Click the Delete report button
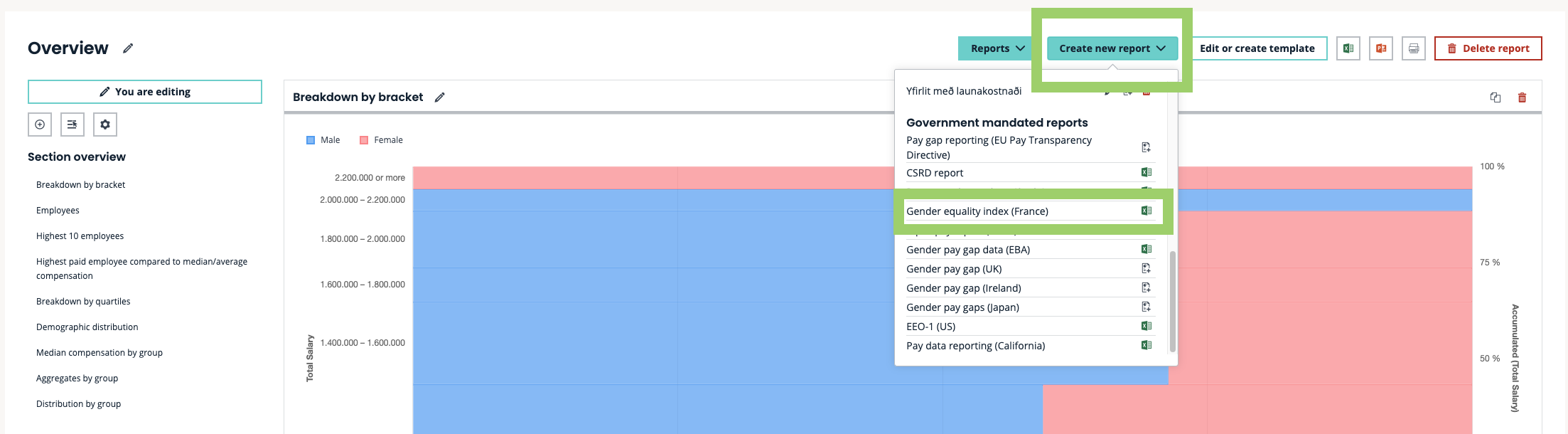The image size is (1568, 434). pyautogui.click(x=1488, y=48)
